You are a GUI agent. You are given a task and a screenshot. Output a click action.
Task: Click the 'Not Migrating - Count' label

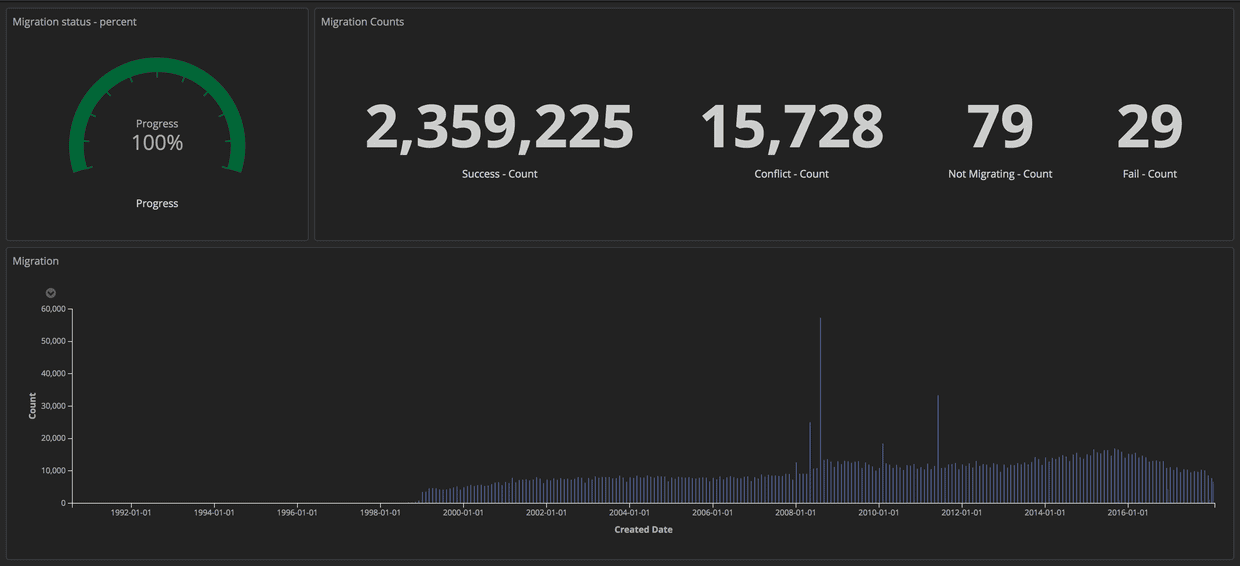[x=1000, y=174]
